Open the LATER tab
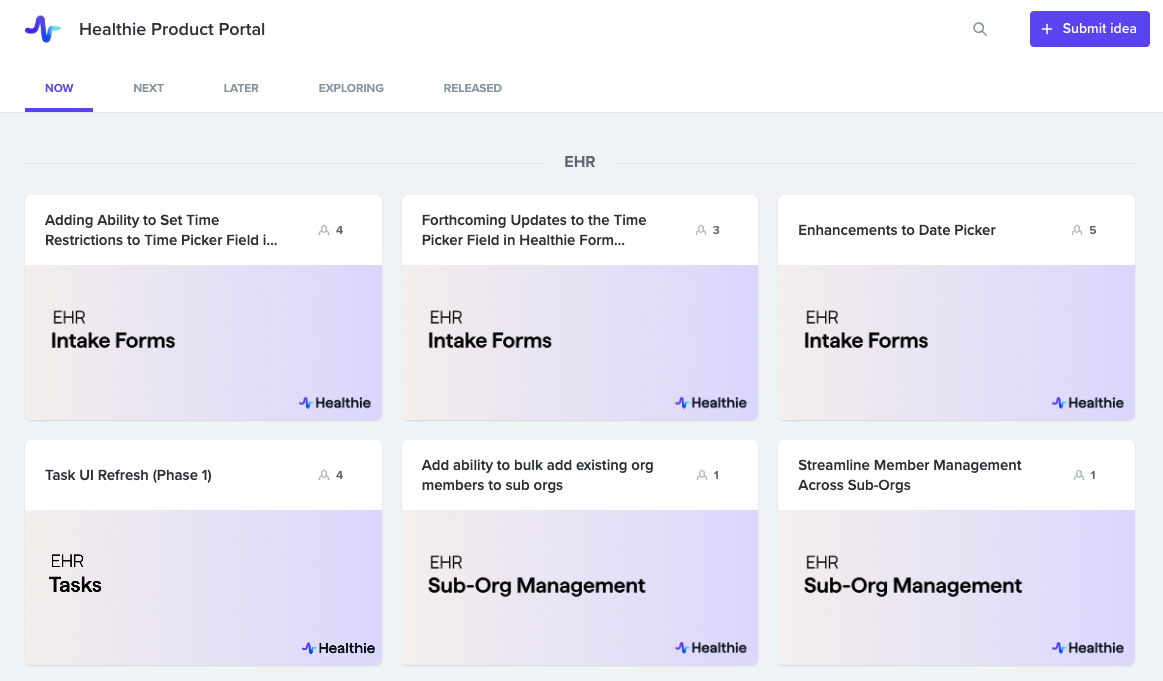 pos(241,88)
